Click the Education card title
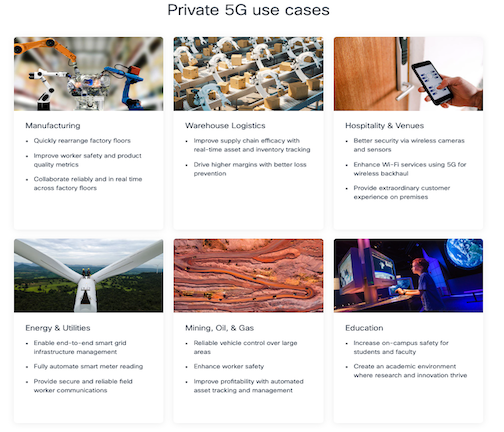504x432 pixels. [x=364, y=328]
